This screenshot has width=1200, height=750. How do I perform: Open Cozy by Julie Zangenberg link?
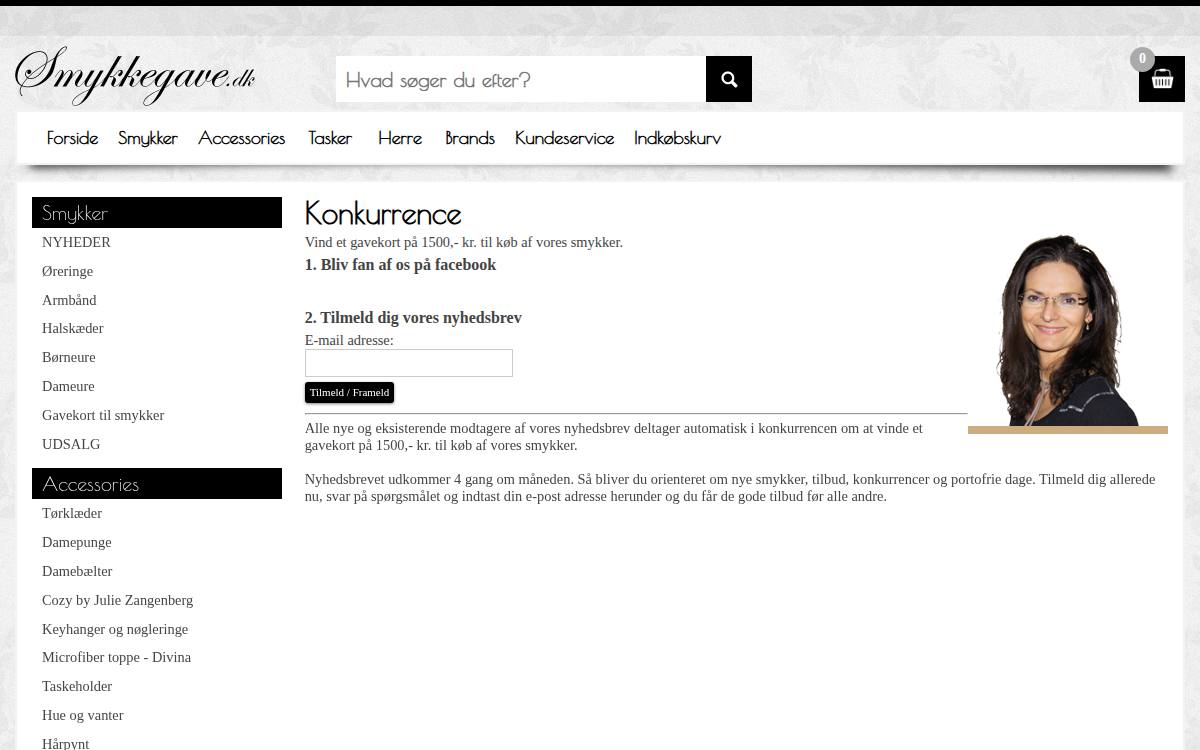[117, 600]
